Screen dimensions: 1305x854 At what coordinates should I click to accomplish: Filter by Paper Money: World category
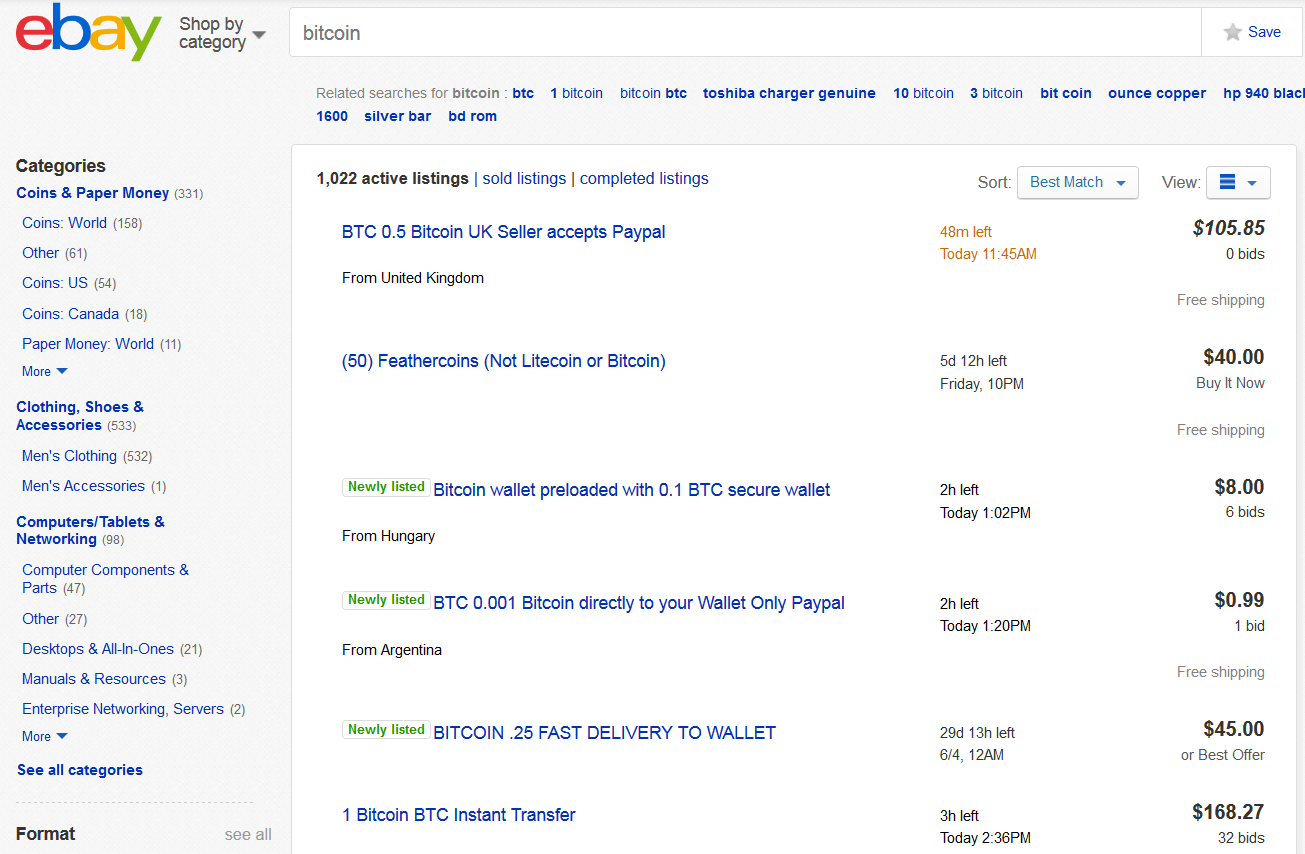[88, 344]
